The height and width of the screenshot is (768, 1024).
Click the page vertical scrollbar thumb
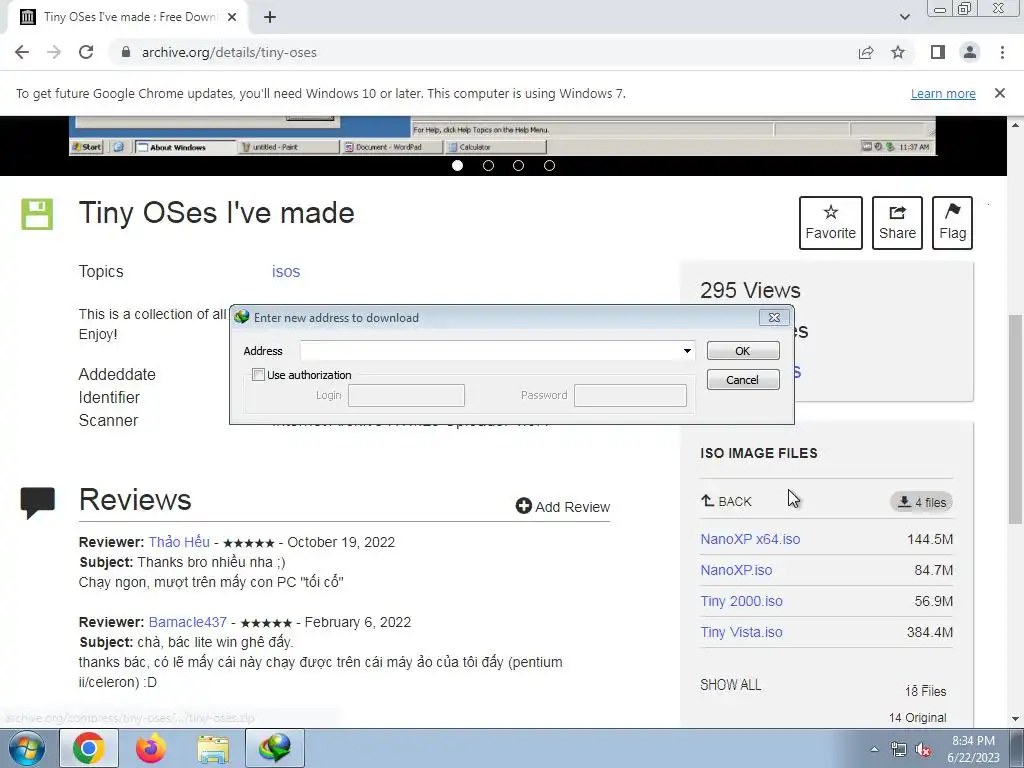click(1015, 418)
